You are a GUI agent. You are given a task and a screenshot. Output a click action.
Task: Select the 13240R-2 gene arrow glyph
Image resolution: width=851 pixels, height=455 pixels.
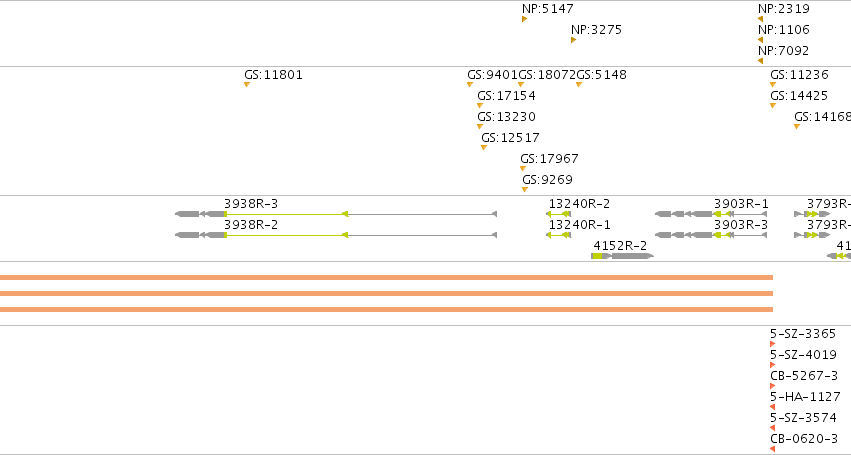tap(558, 214)
